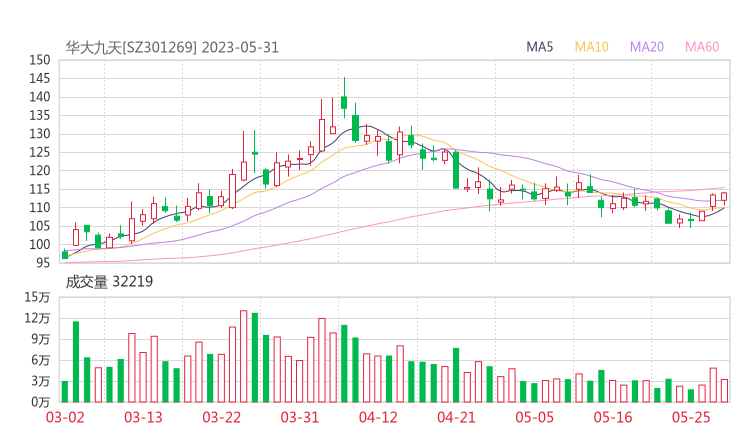Select the MA5 legend label
This screenshot has width=740, height=440.
point(539,47)
